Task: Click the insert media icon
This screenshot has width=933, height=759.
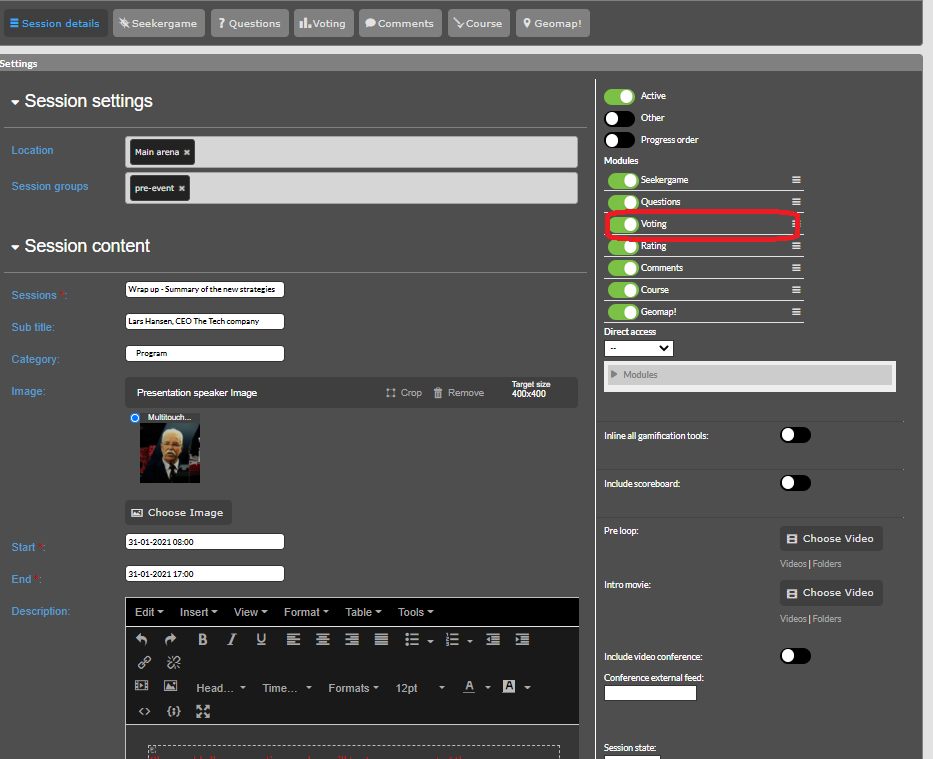Action: pyautogui.click(x=141, y=686)
